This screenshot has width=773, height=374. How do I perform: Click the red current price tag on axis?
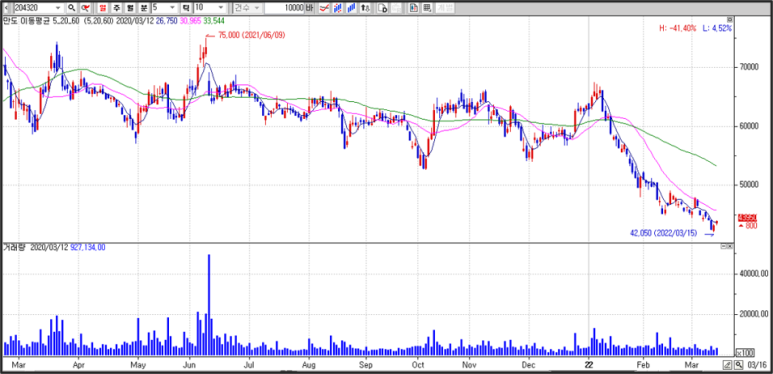coord(747,217)
